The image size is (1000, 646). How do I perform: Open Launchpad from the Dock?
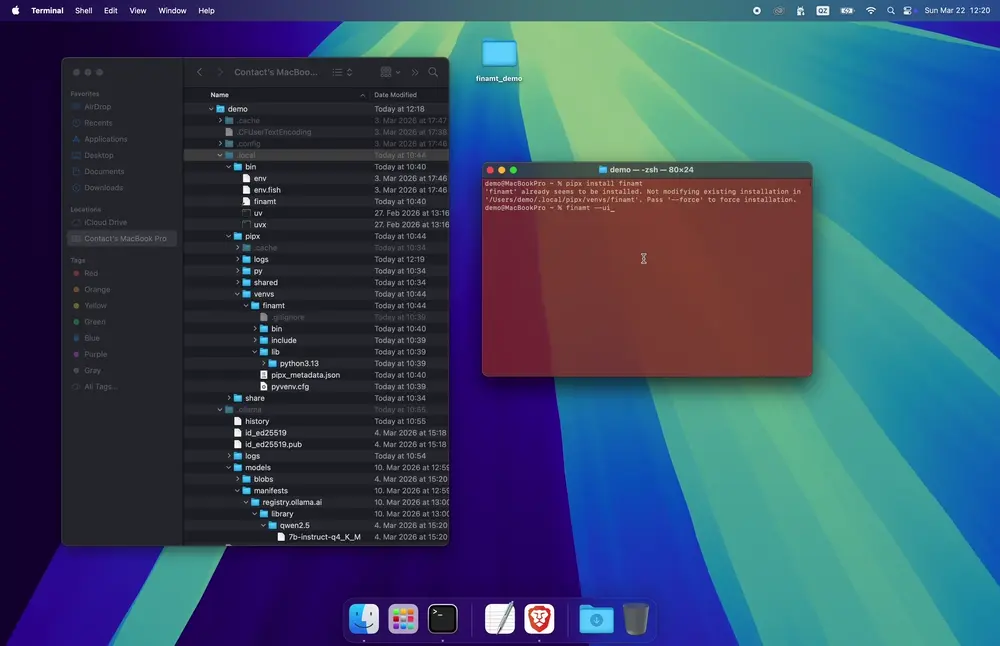tap(403, 619)
